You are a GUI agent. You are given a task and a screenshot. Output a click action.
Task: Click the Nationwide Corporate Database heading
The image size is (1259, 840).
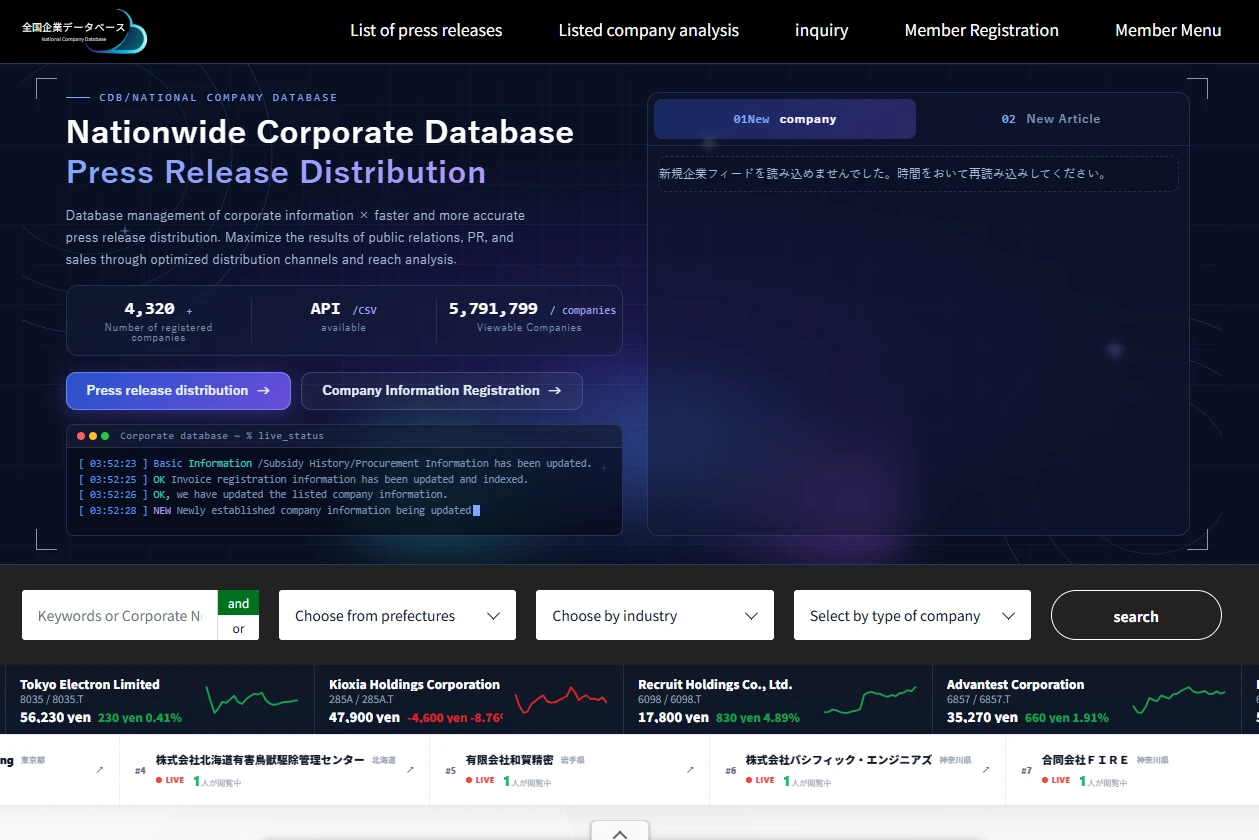click(x=320, y=132)
